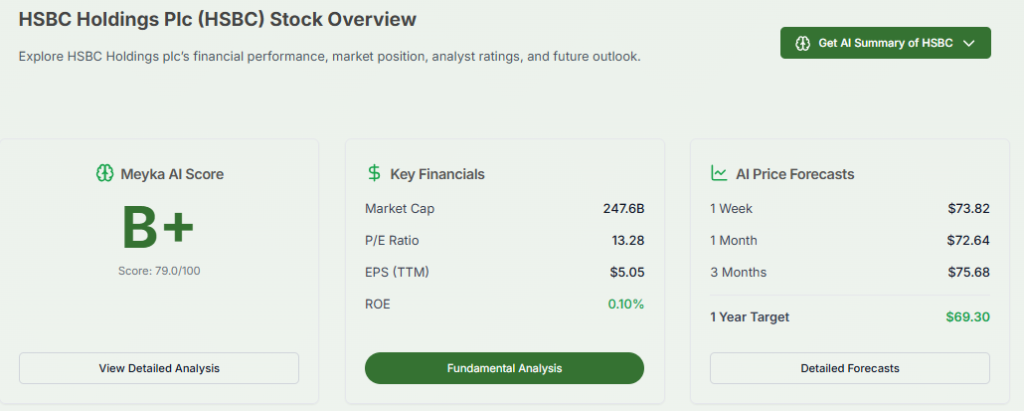Select the 1 Week forecast price $73.82

(x=968, y=209)
